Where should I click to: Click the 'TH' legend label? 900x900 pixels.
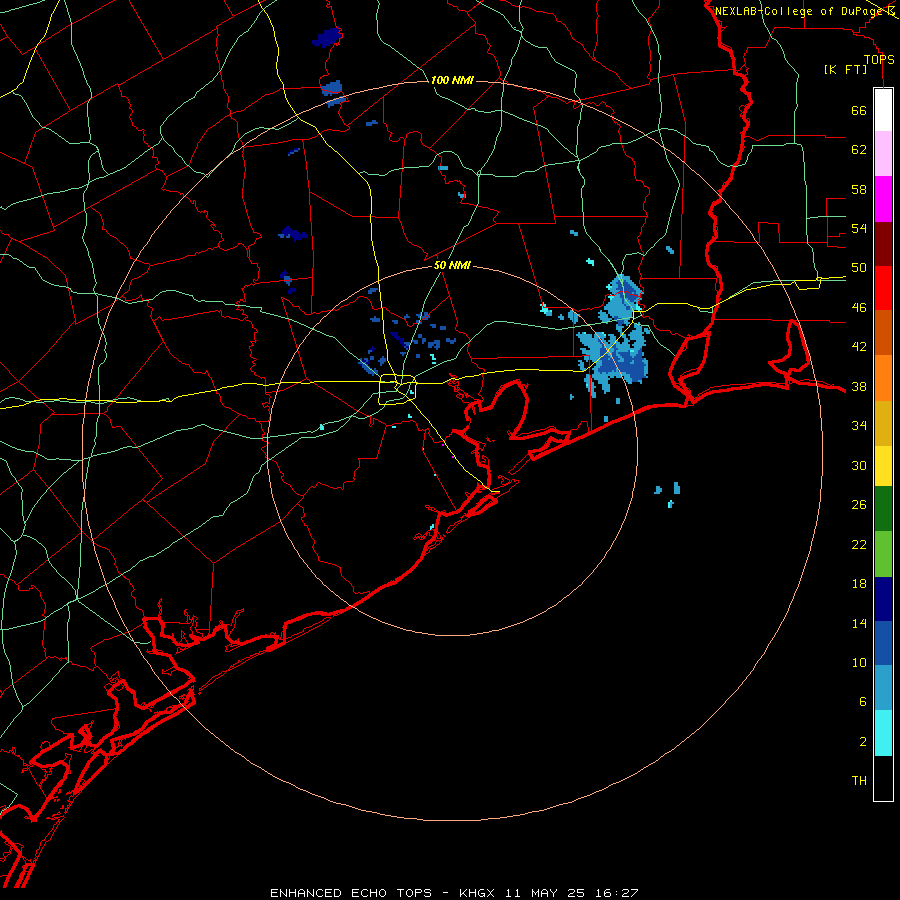(x=859, y=781)
